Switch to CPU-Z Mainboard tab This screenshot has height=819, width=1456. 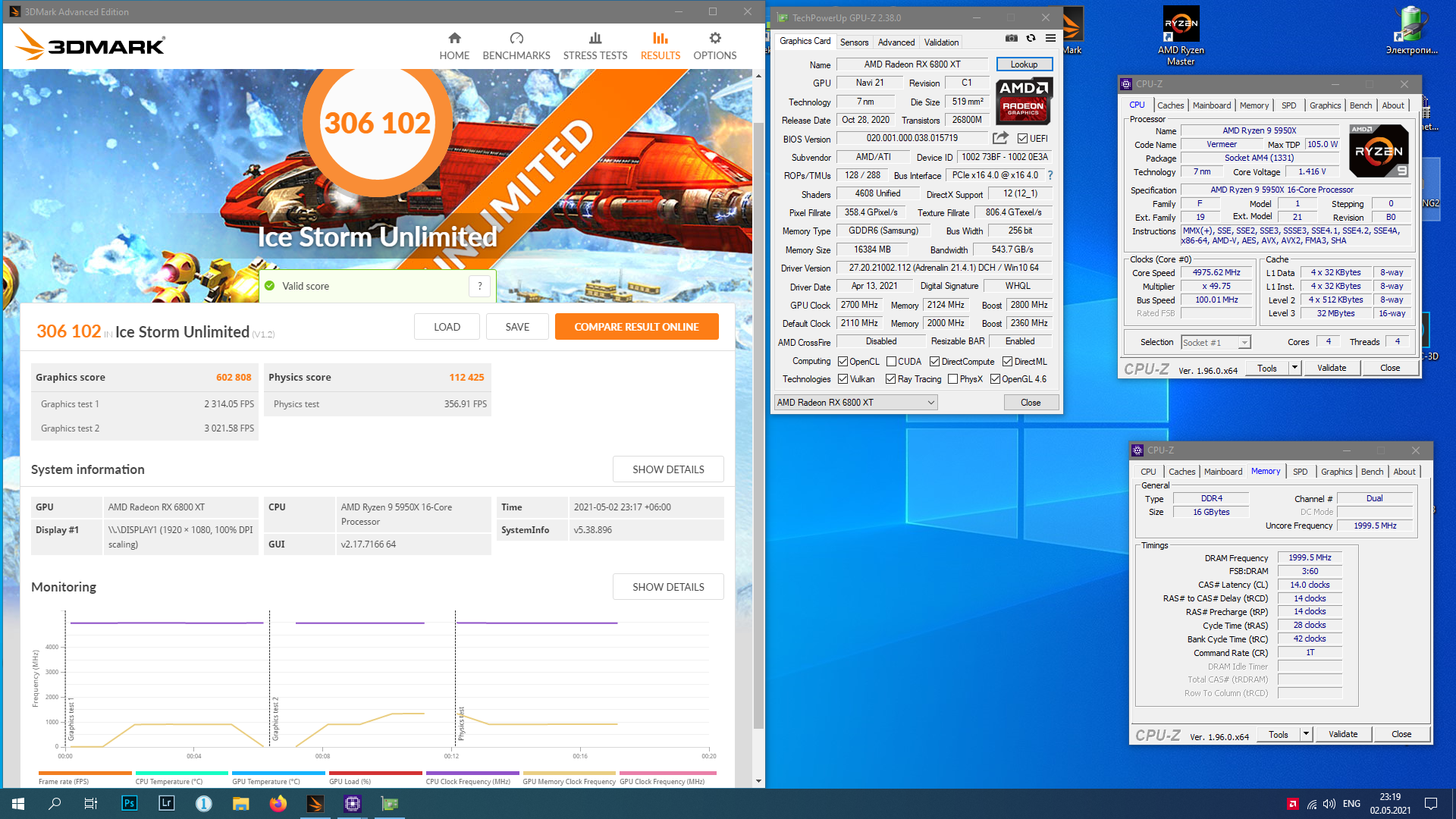click(1211, 105)
